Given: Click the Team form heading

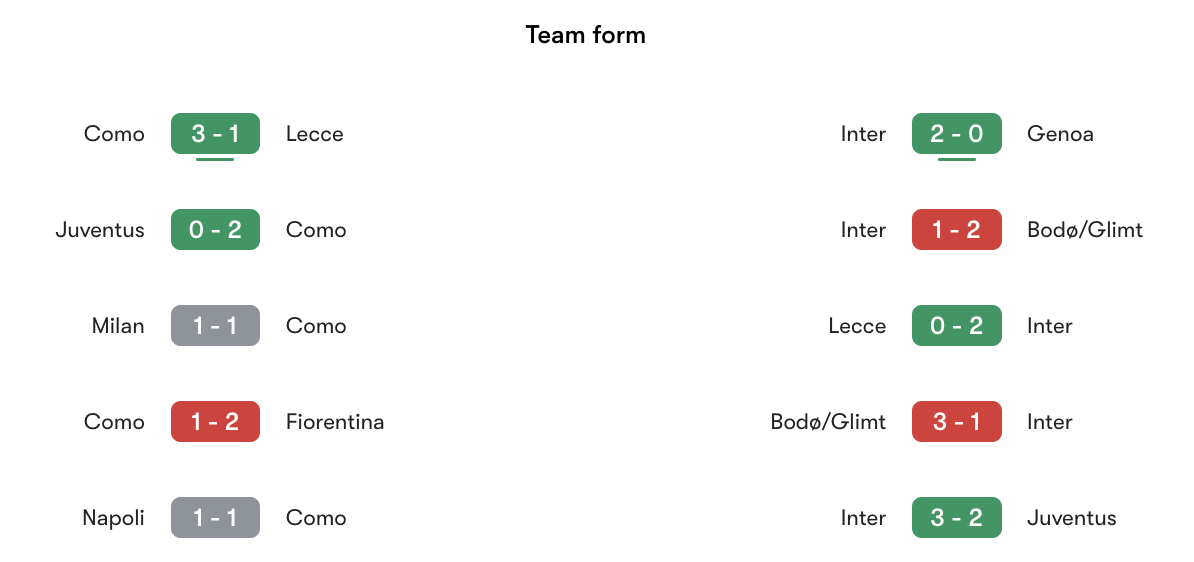Looking at the screenshot, I should (586, 35).
